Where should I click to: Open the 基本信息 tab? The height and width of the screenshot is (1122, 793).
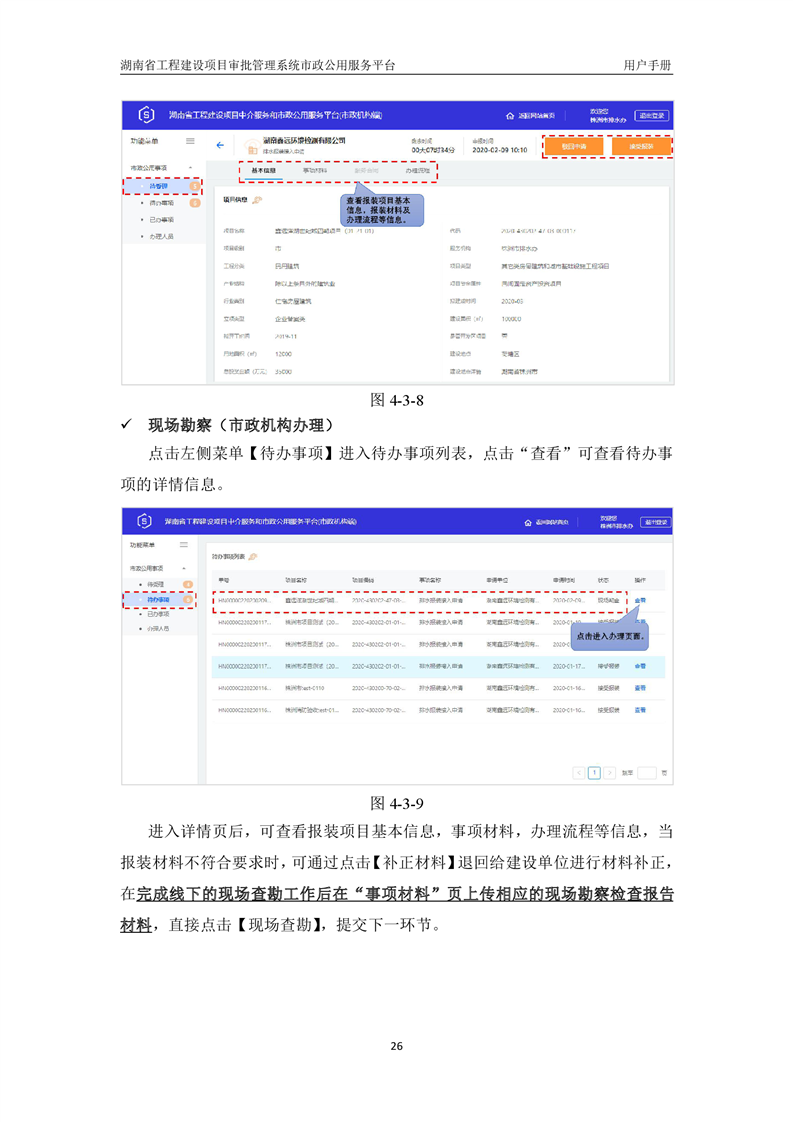pos(263,171)
